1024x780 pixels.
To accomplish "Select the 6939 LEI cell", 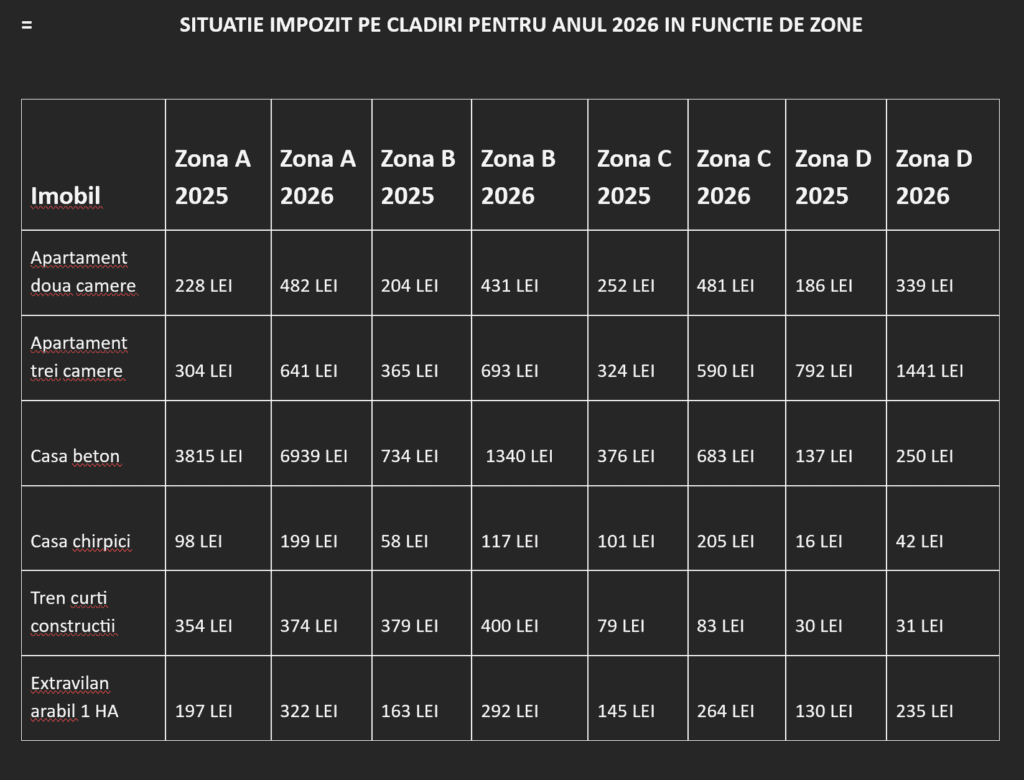I will (314, 456).
